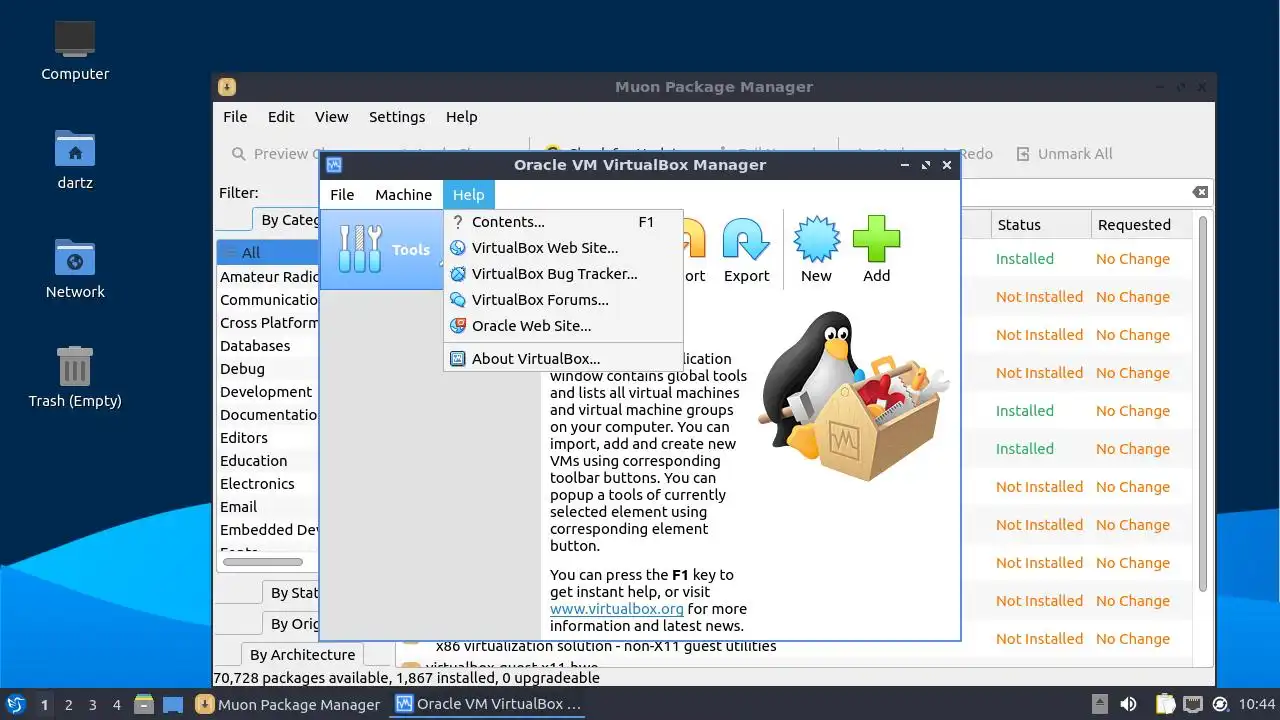Switch to Muon Package Manager taskbar button

[288, 704]
